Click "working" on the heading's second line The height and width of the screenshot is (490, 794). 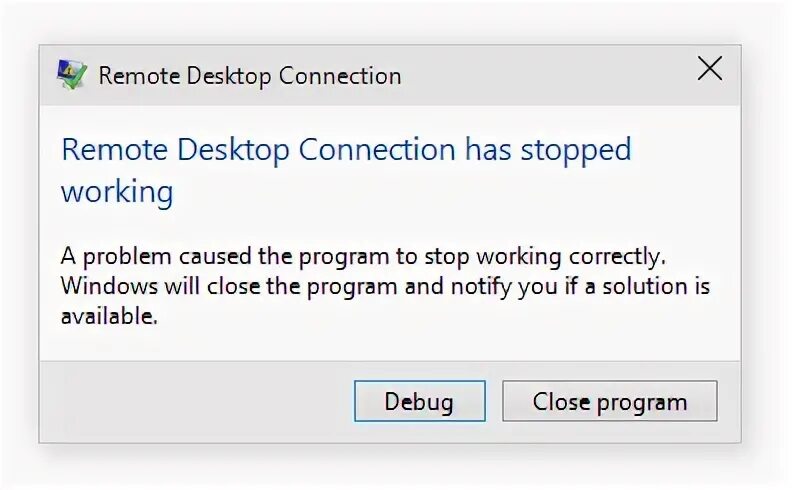pos(117,191)
